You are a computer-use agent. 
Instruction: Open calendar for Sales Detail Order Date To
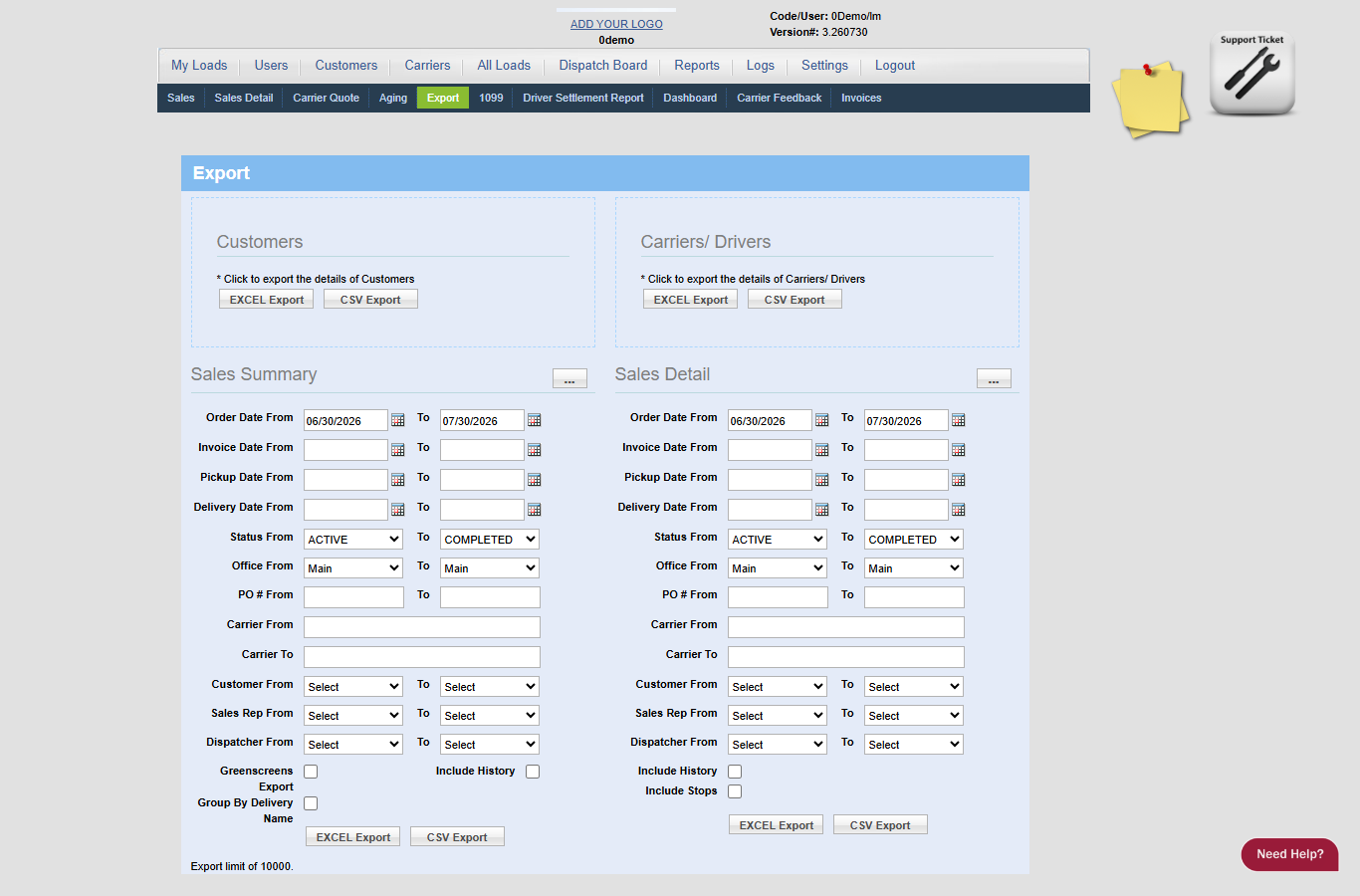(959, 420)
